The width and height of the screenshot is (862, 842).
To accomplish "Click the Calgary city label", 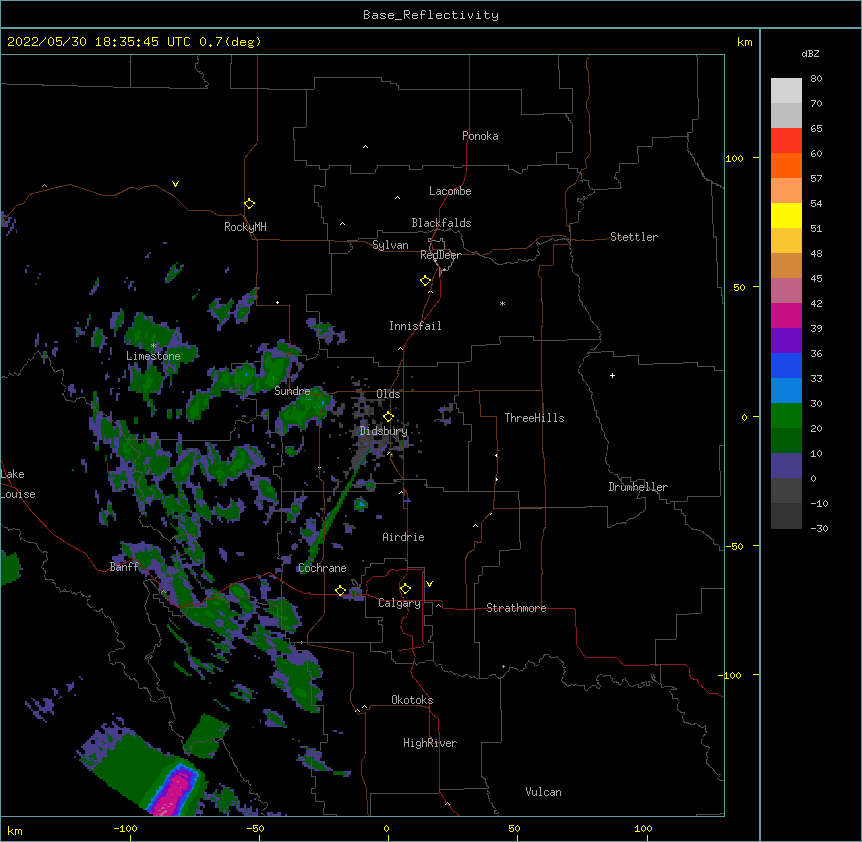I will click(x=399, y=603).
